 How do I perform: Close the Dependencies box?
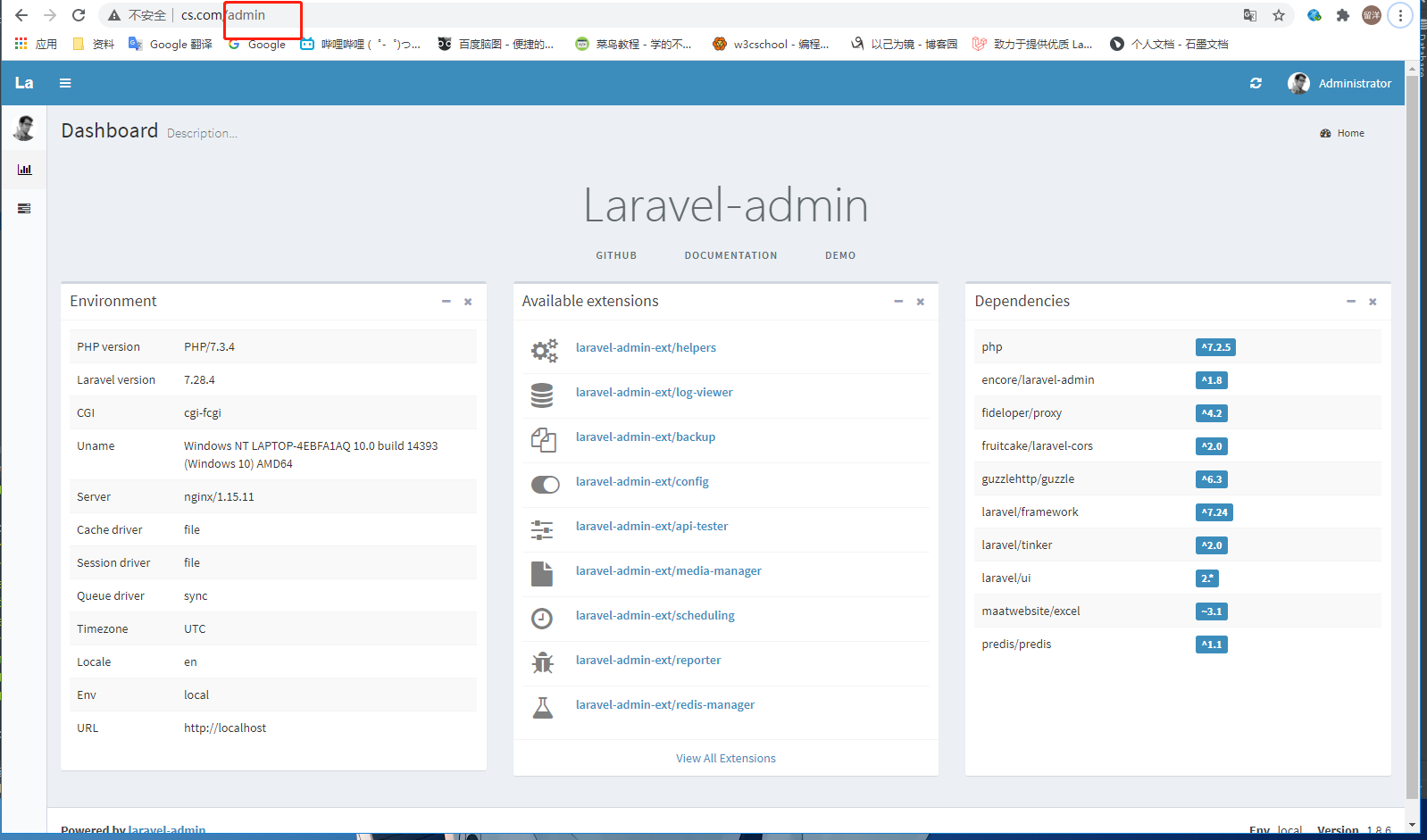1373,302
